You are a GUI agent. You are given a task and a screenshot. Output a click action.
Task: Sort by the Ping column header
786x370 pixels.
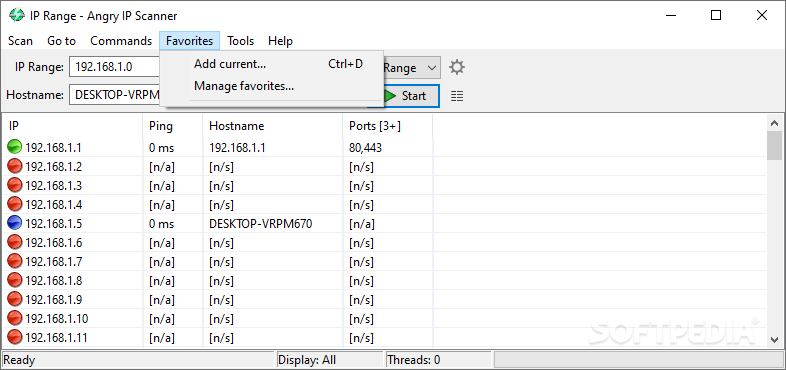(173, 126)
